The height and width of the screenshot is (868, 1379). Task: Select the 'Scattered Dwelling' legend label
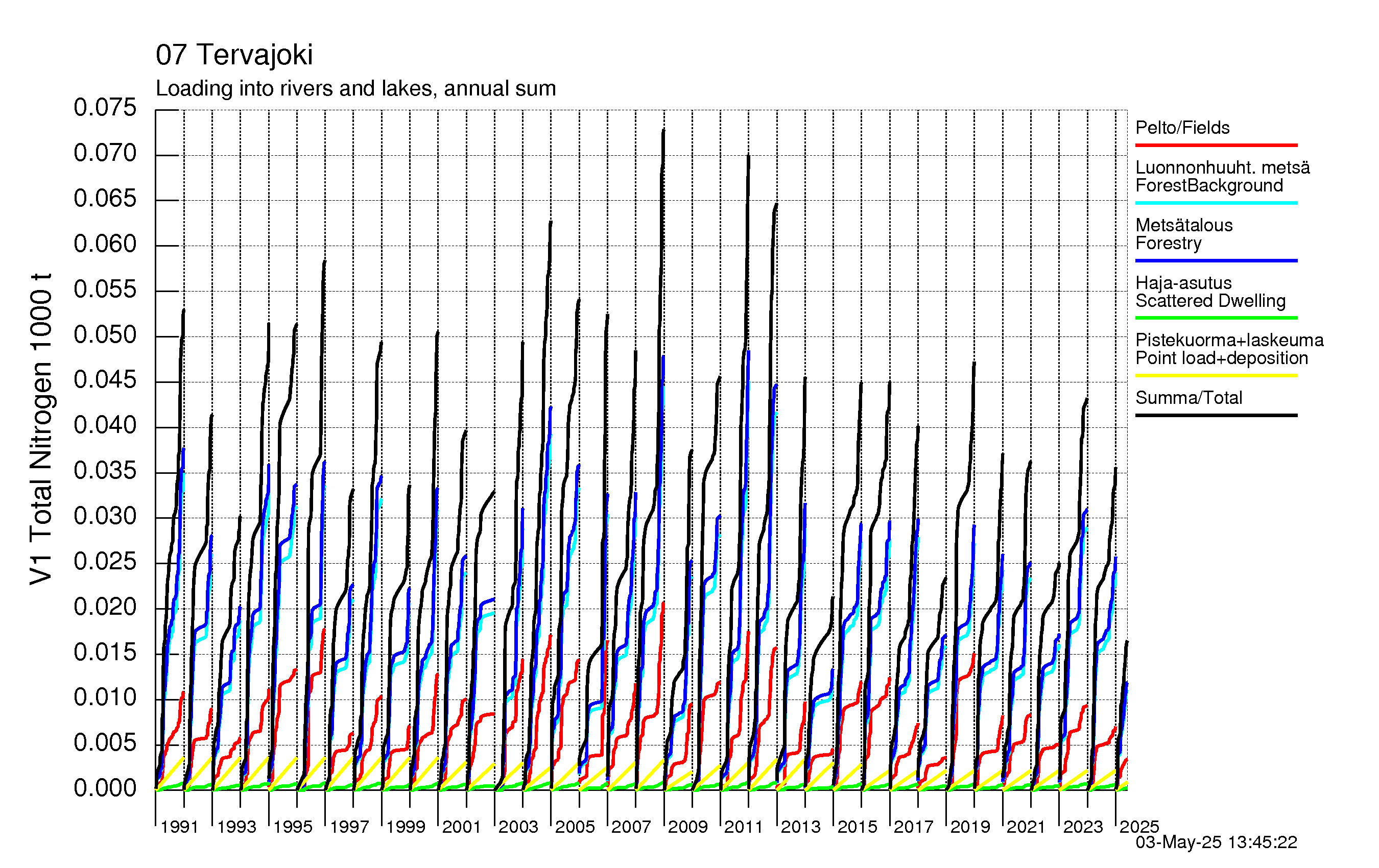[x=1210, y=301]
